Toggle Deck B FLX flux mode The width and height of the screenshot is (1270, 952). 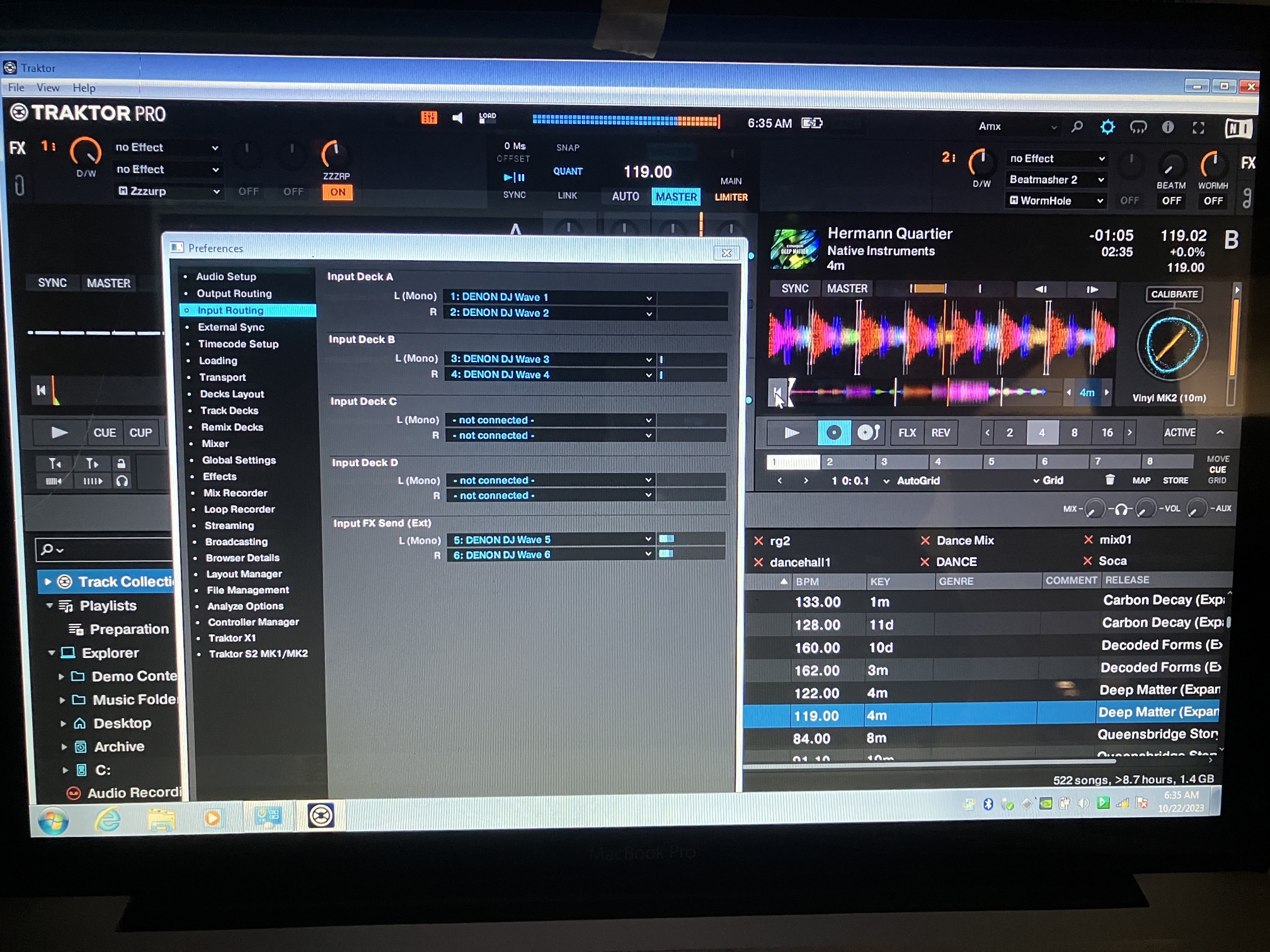(x=907, y=433)
